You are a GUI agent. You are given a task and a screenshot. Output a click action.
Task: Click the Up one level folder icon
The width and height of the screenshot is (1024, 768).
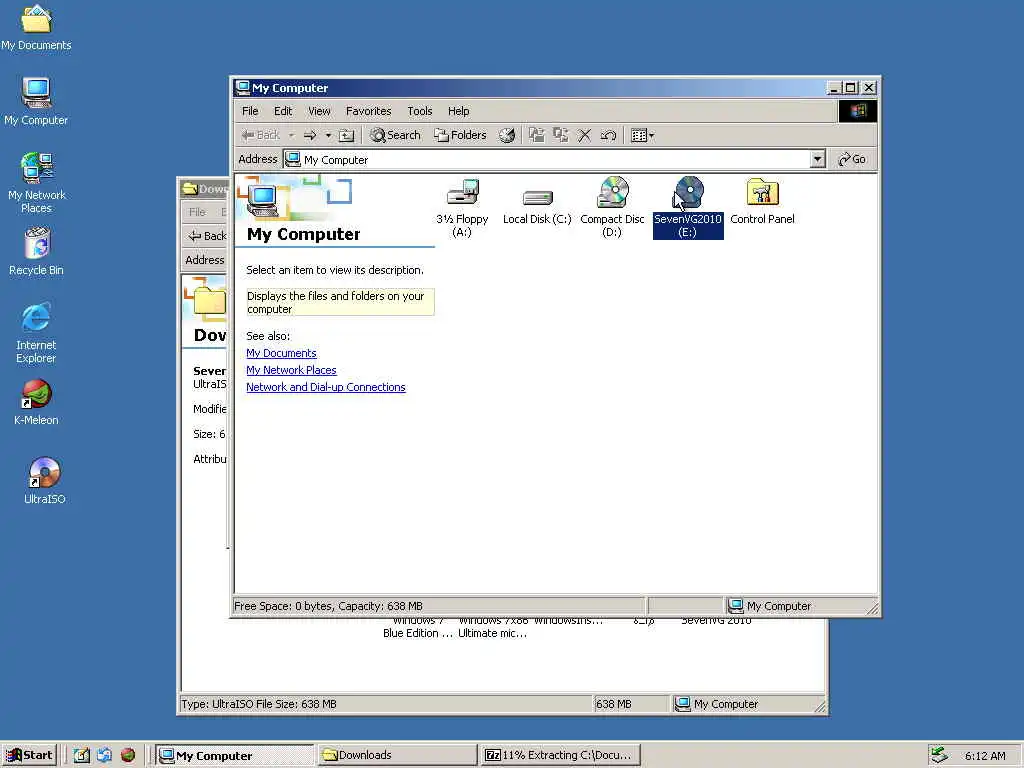(x=347, y=135)
